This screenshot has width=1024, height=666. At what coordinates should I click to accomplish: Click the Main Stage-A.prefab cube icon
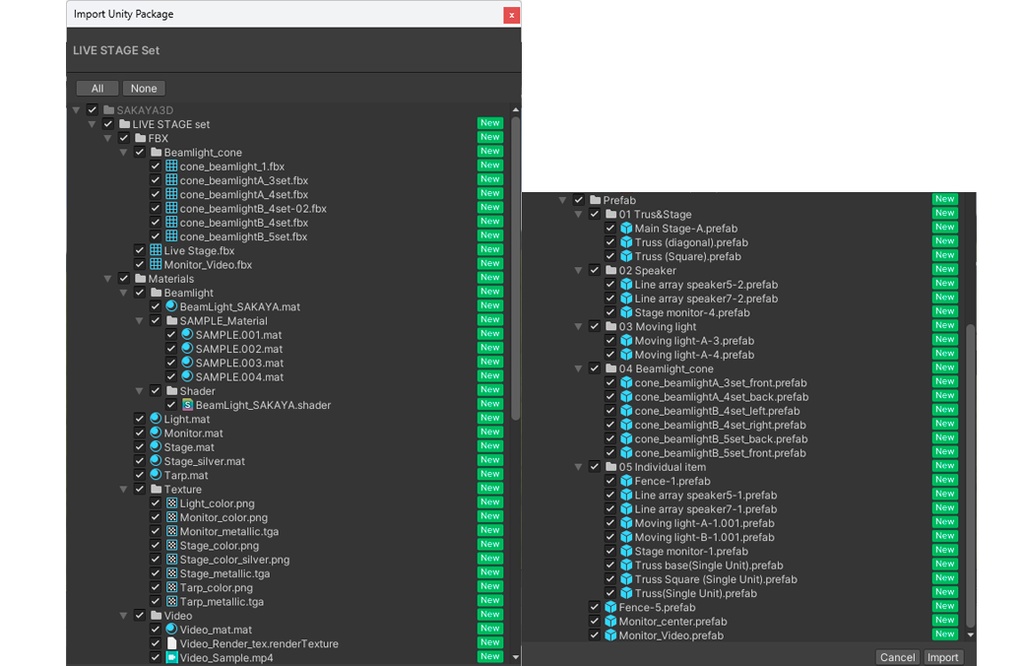(626, 228)
